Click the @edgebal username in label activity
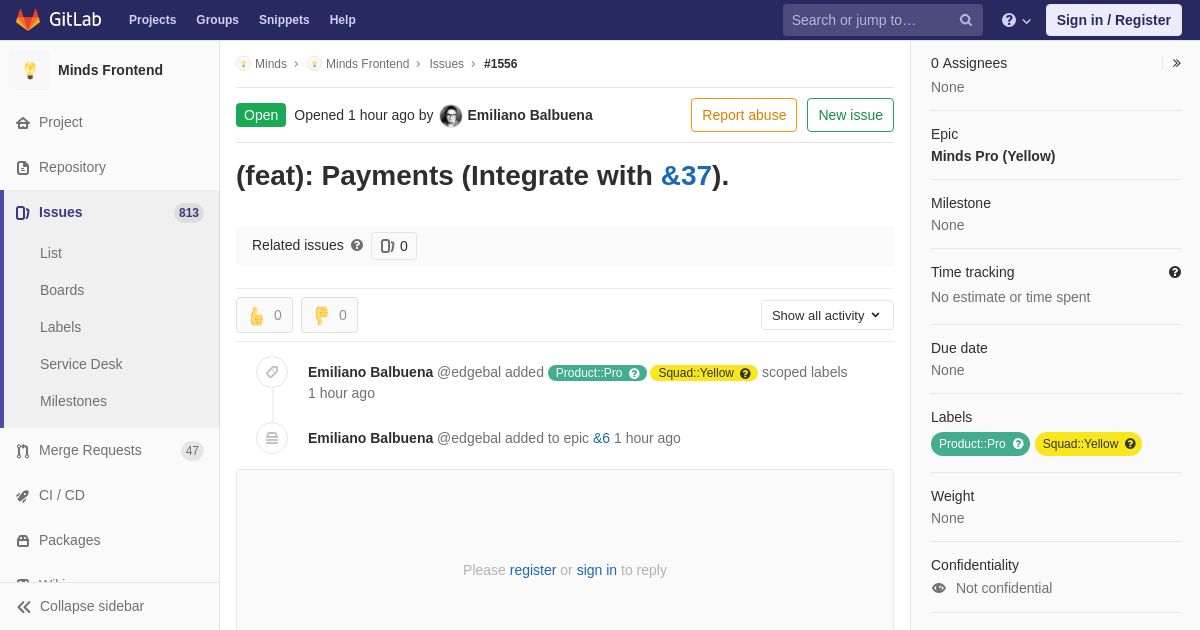 point(469,372)
